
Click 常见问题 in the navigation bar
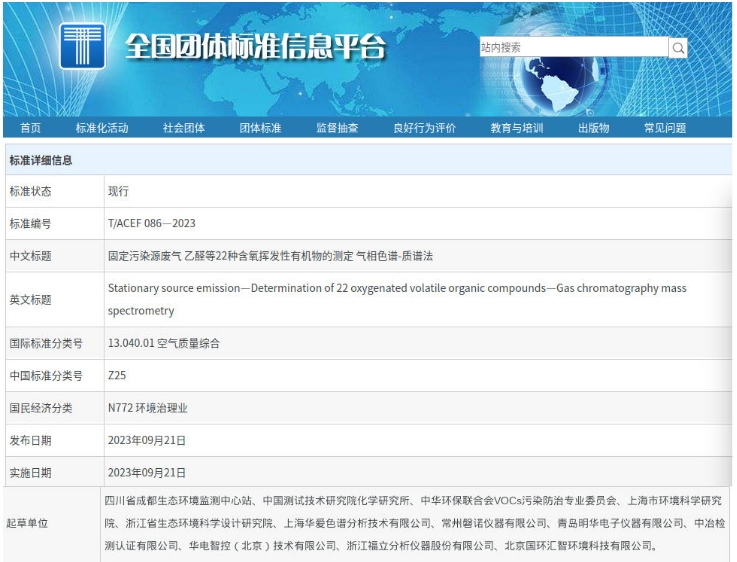(x=665, y=128)
